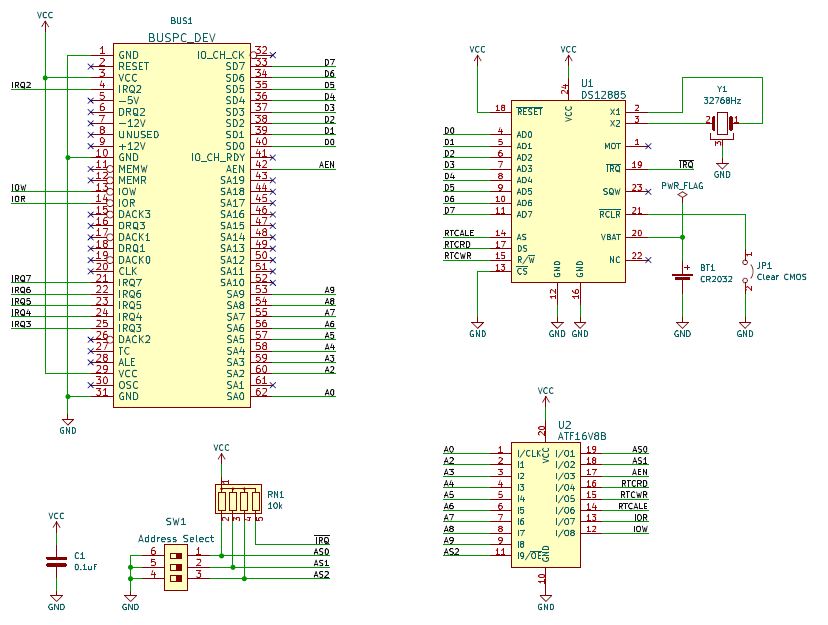The width and height of the screenshot is (828, 625).
Task: Select the VCC symbol above U1 pin 24
Action: point(568,53)
